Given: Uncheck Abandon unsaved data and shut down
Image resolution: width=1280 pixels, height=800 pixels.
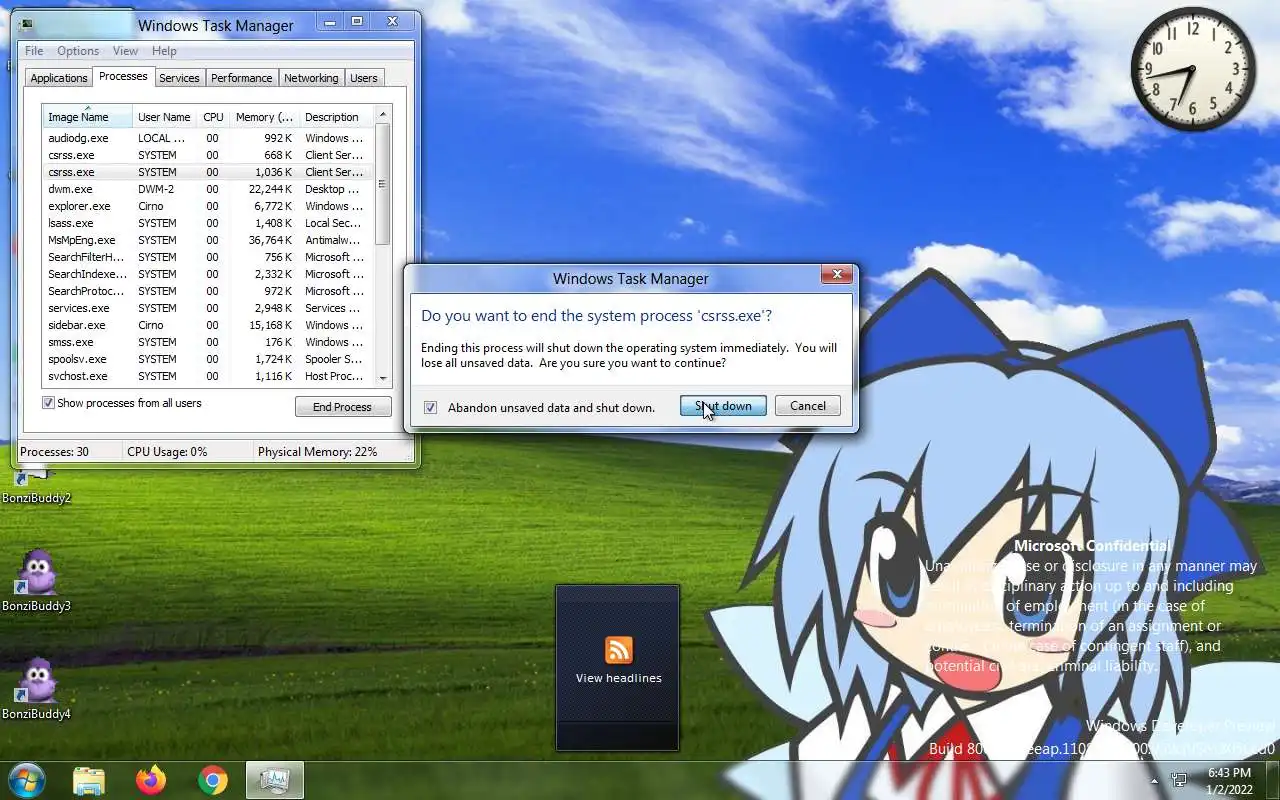Looking at the screenshot, I should tap(431, 407).
